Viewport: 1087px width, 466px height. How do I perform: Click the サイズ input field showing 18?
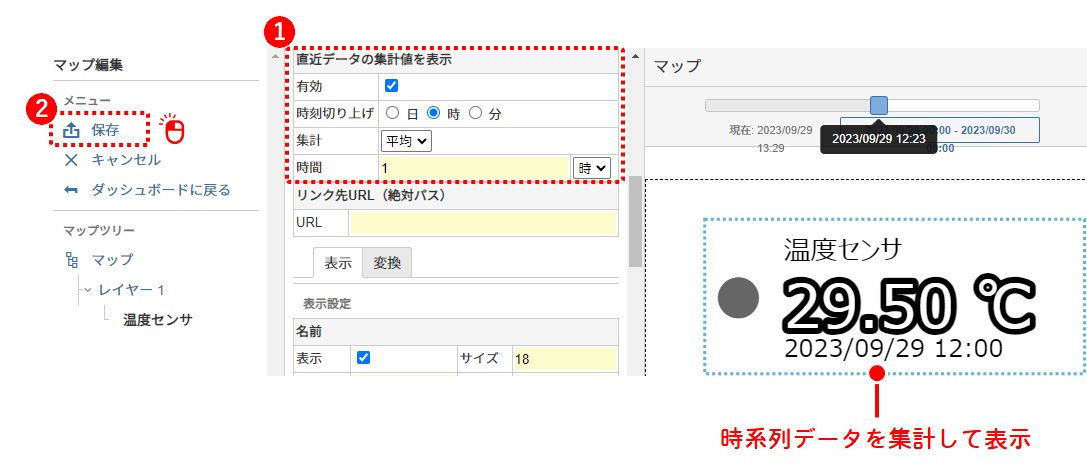(564, 359)
